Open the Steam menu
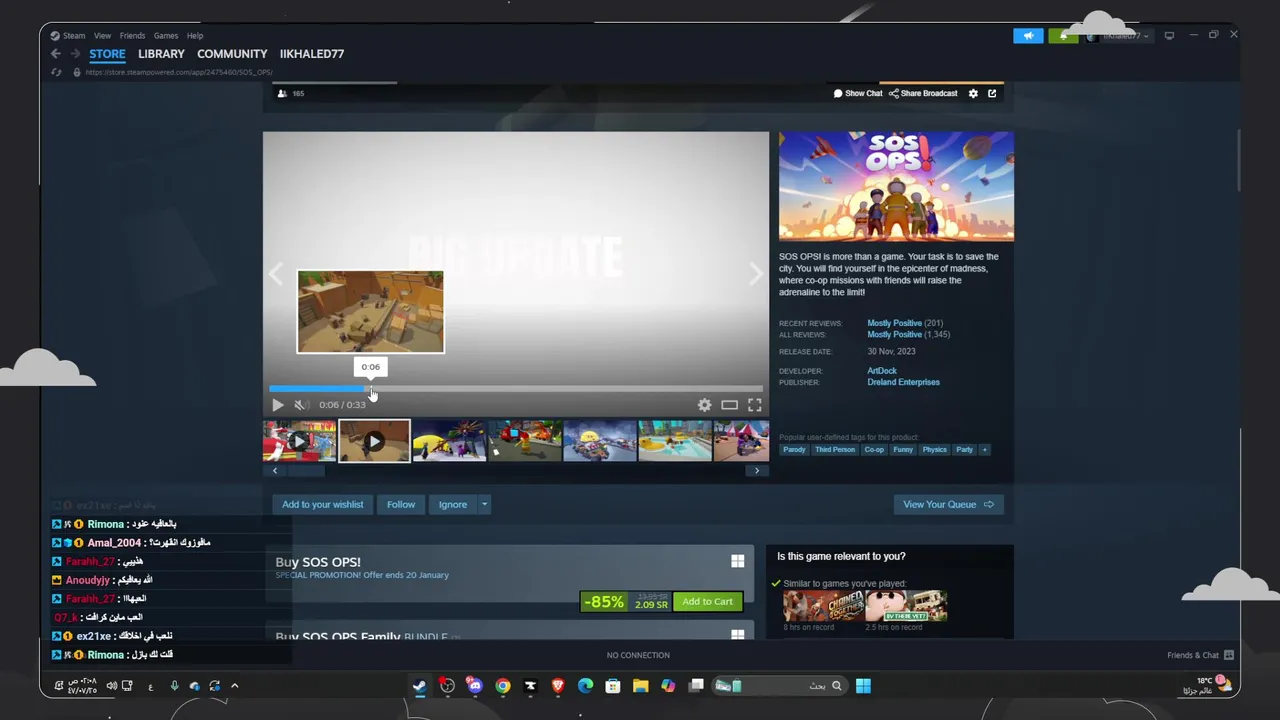This screenshot has width=1280, height=720. pos(74,36)
